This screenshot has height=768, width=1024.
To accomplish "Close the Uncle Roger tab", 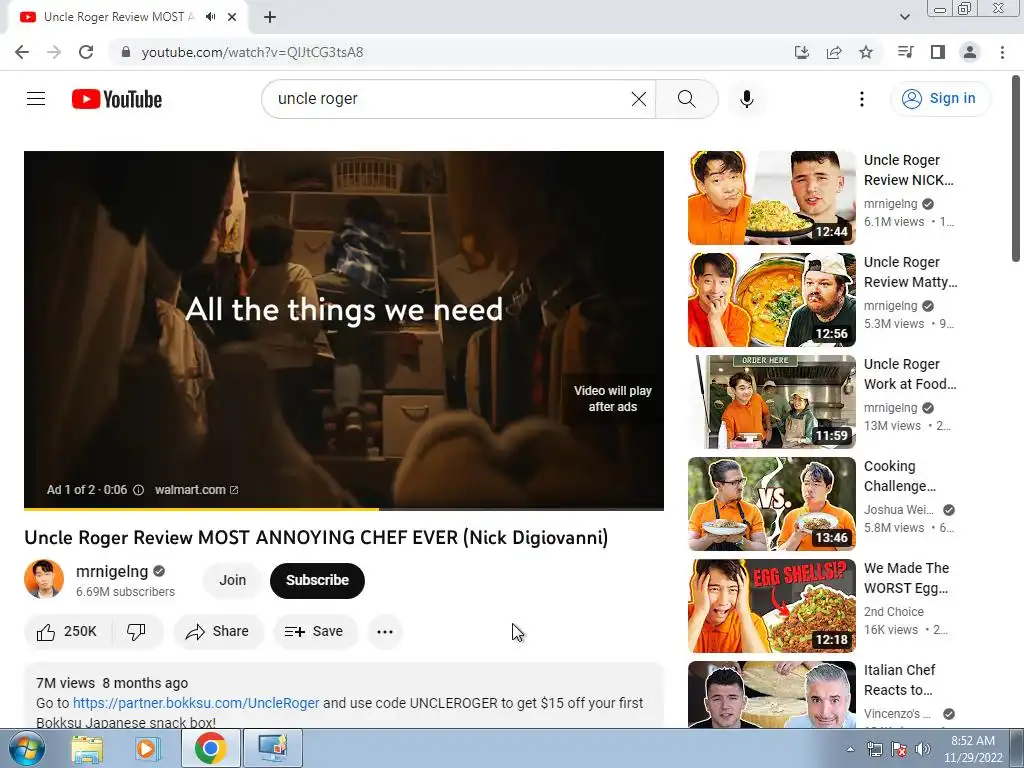I will tap(232, 17).
